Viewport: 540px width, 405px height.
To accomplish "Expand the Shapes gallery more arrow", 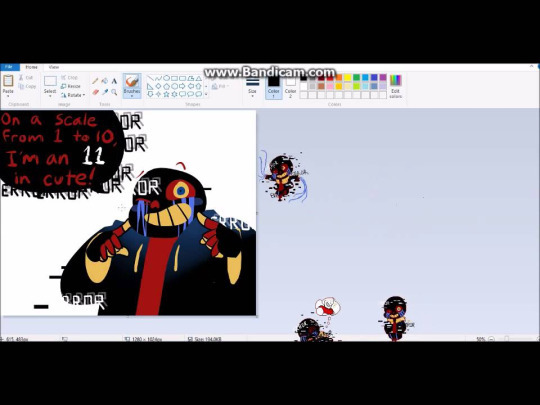I will 206,94.
